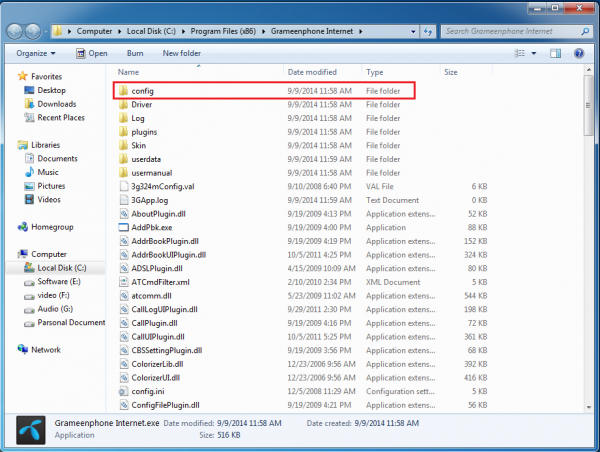Expand the arrow after Computer in breadcrumb

click(119, 31)
